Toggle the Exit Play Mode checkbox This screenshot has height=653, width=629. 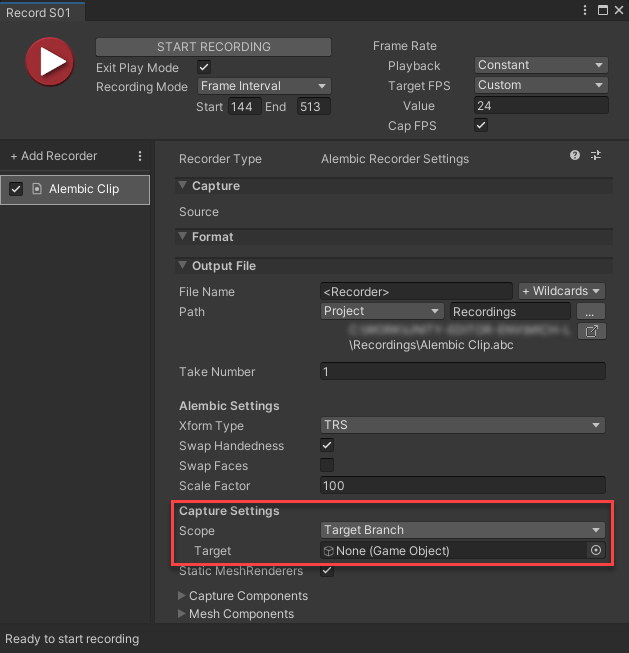coord(204,67)
